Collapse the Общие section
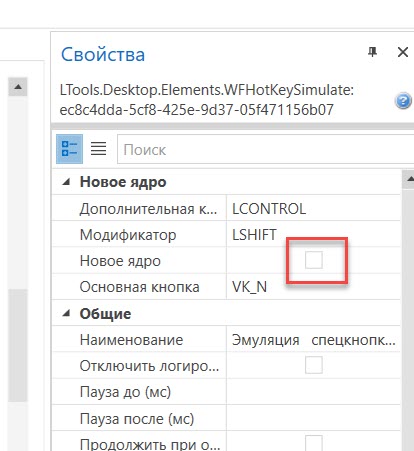Image resolution: width=414 pixels, height=451 pixels. pyautogui.click(x=66, y=313)
